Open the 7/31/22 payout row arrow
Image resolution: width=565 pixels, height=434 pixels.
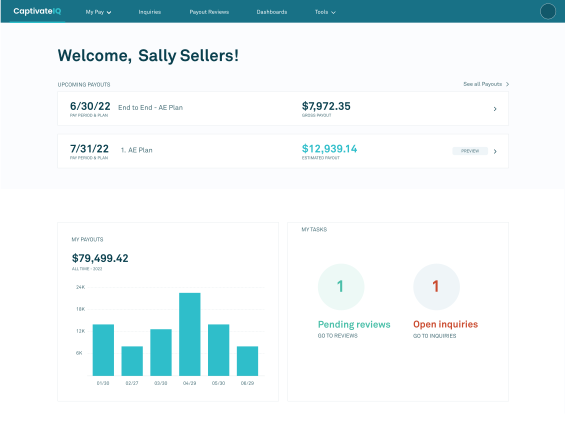click(495, 151)
